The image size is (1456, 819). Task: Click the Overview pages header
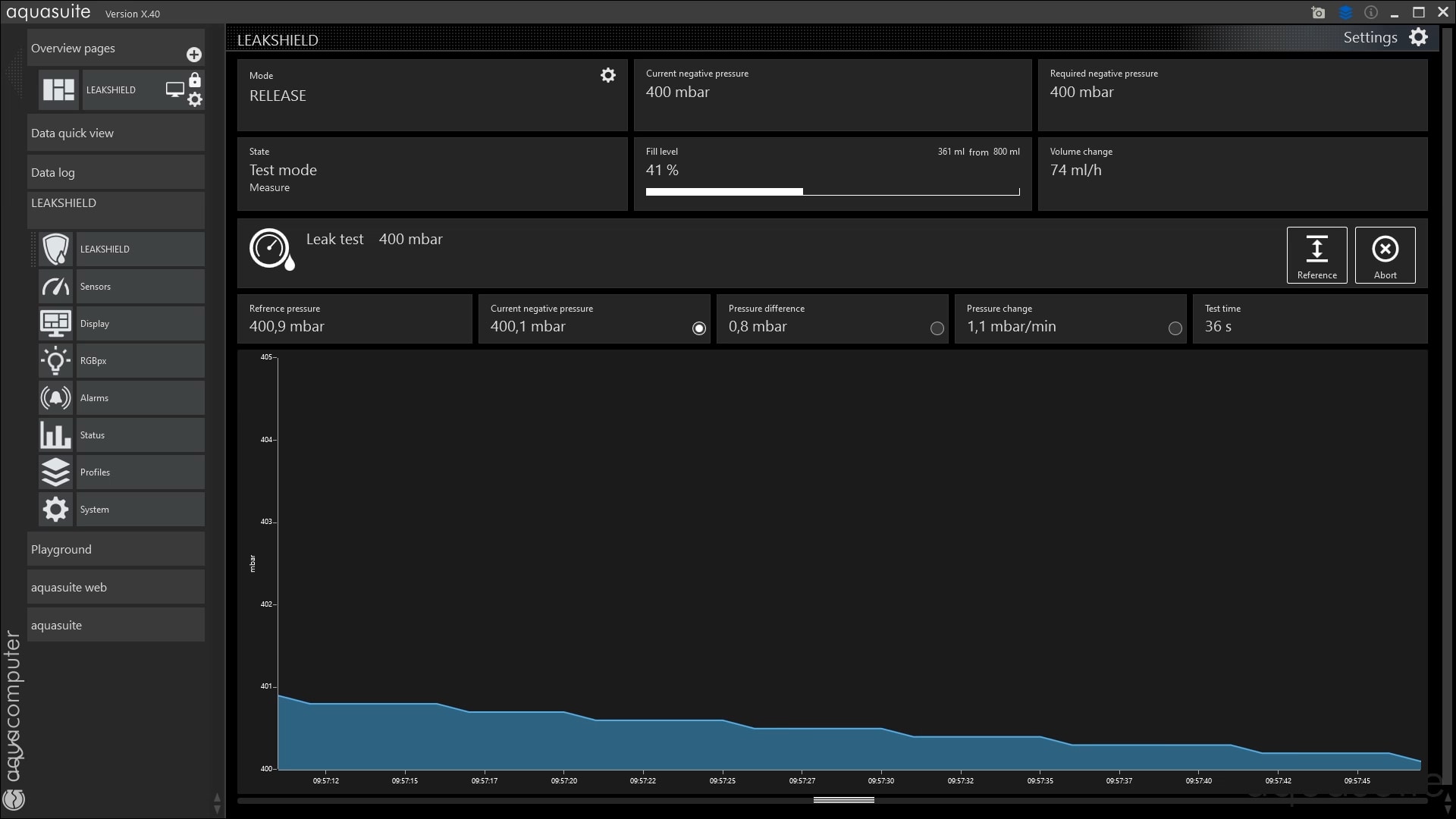116,48
